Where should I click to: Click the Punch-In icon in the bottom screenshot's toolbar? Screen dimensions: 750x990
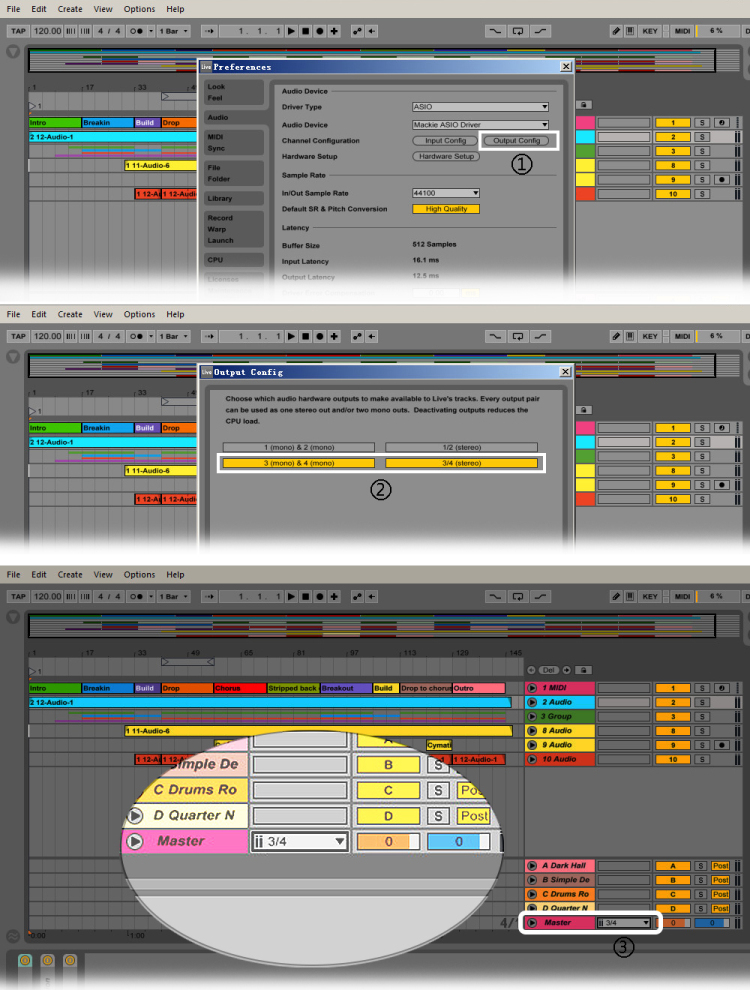point(495,597)
